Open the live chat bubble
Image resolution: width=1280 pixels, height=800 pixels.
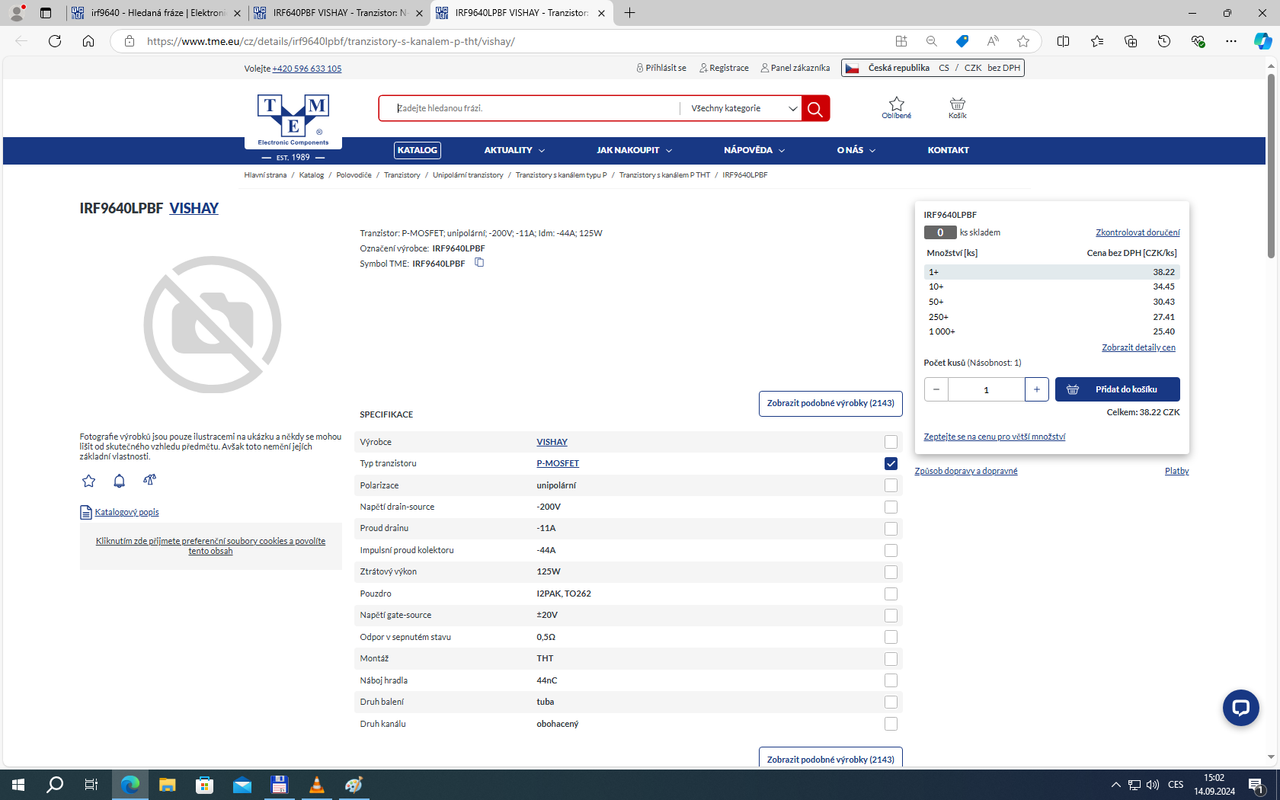(x=1241, y=707)
